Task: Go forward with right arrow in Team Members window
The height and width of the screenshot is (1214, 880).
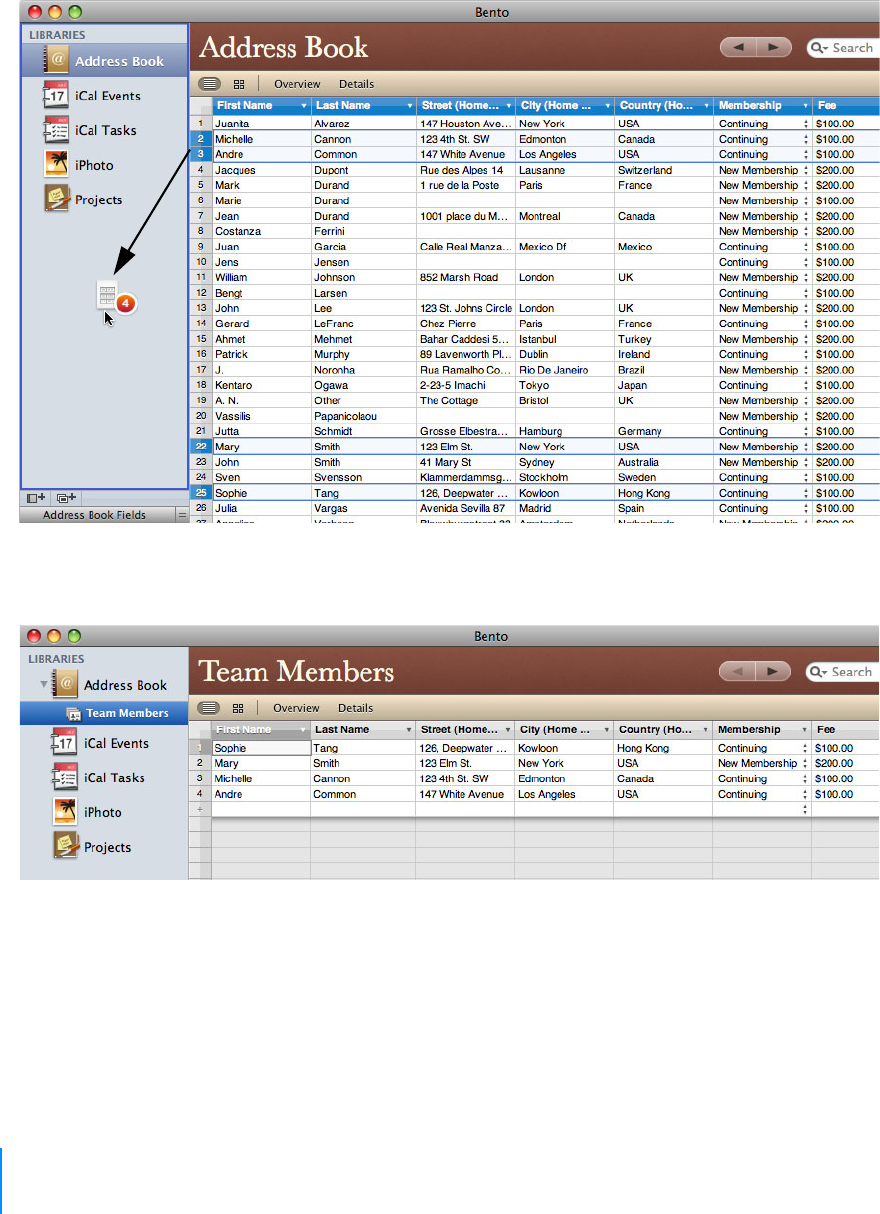Action: pyautogui.click(x=773, y=671)
